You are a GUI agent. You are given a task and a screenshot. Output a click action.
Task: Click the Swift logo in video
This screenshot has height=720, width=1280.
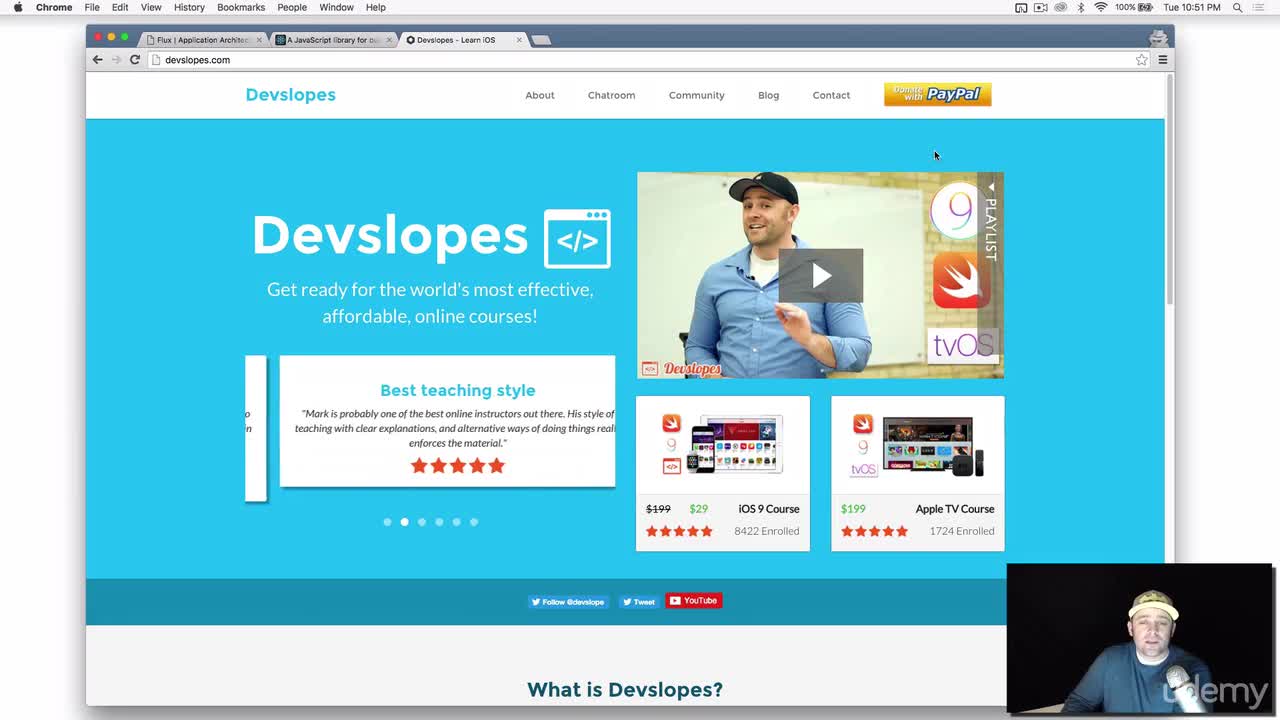coord(960,280)
